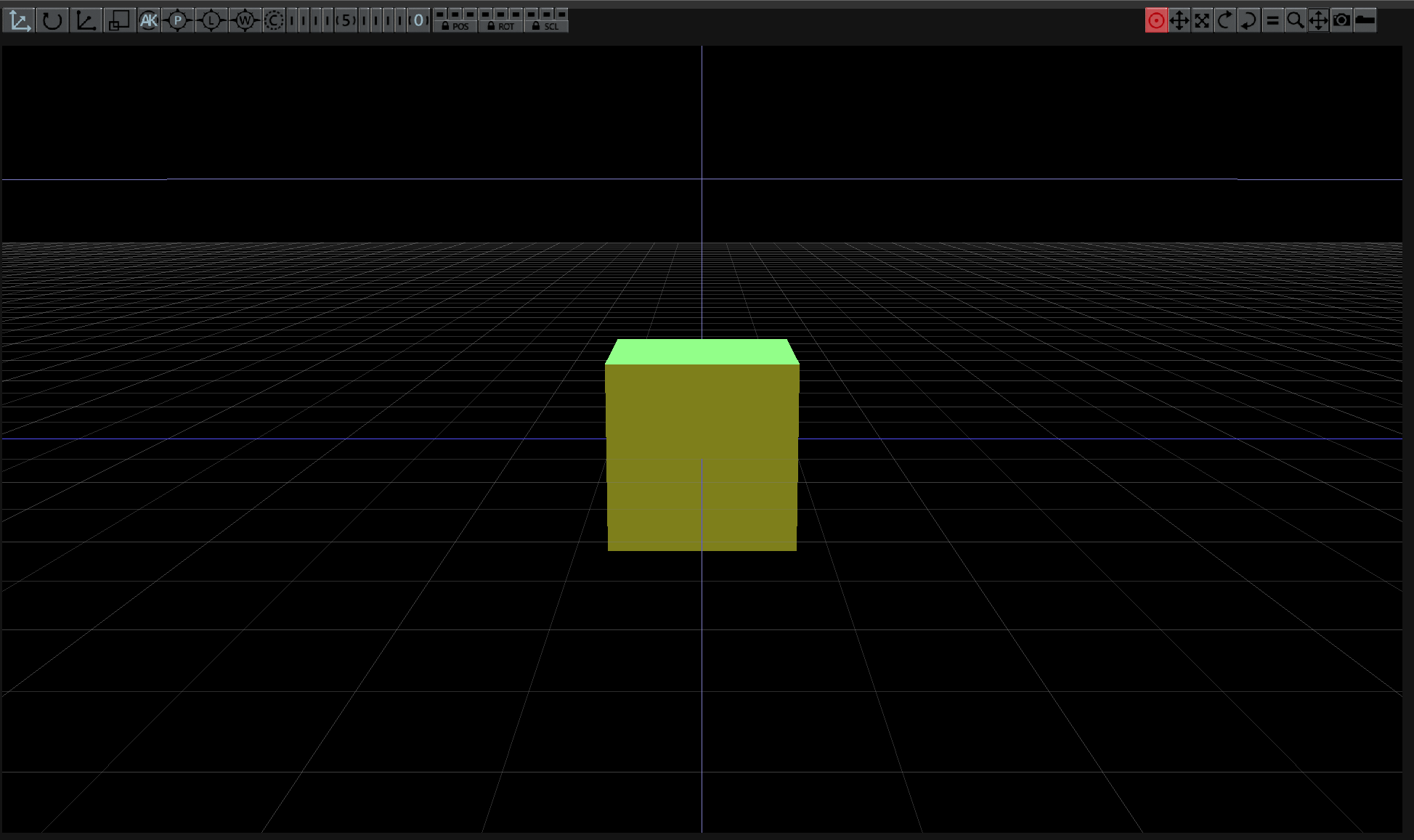
Task: Toggle the ROT lock button
Action: coord(500,26)
